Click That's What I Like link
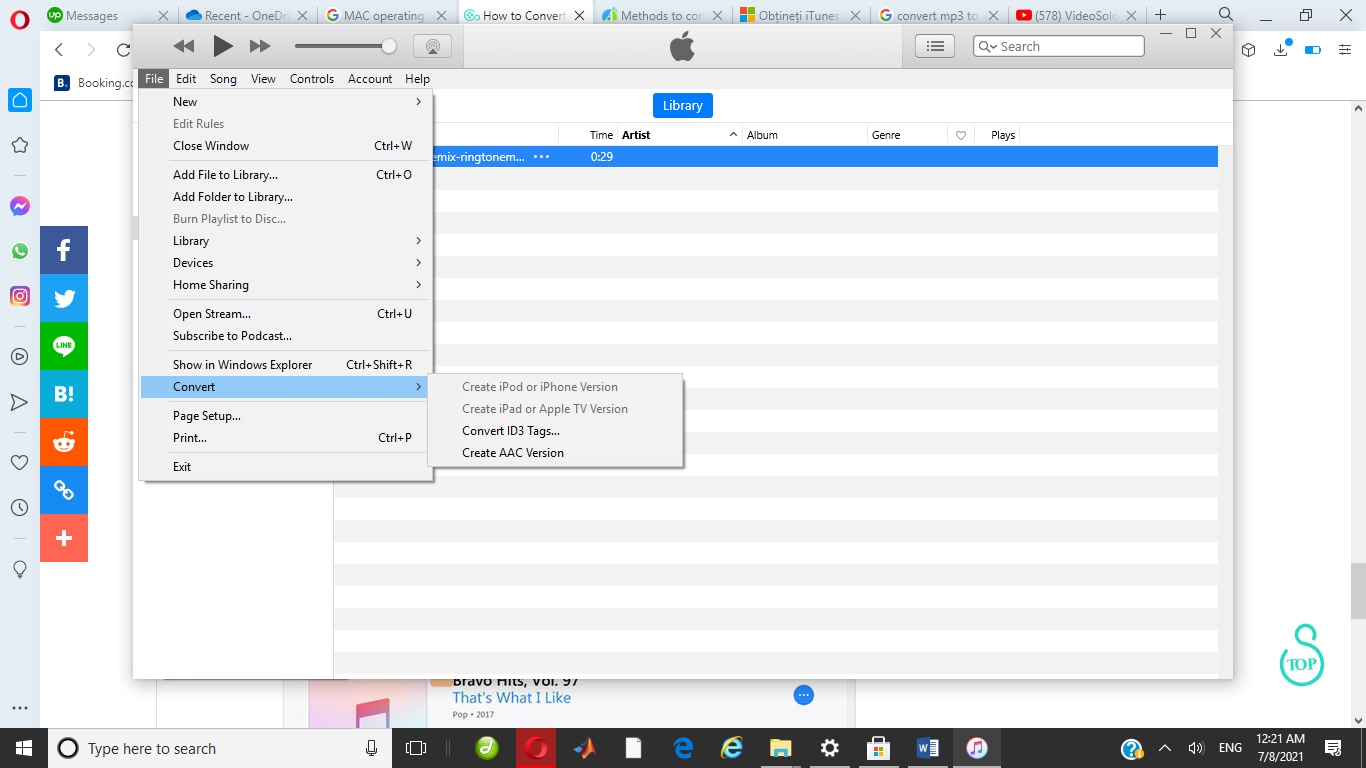The height and width of the screenshot is (768, 1366). coord(511,698)
